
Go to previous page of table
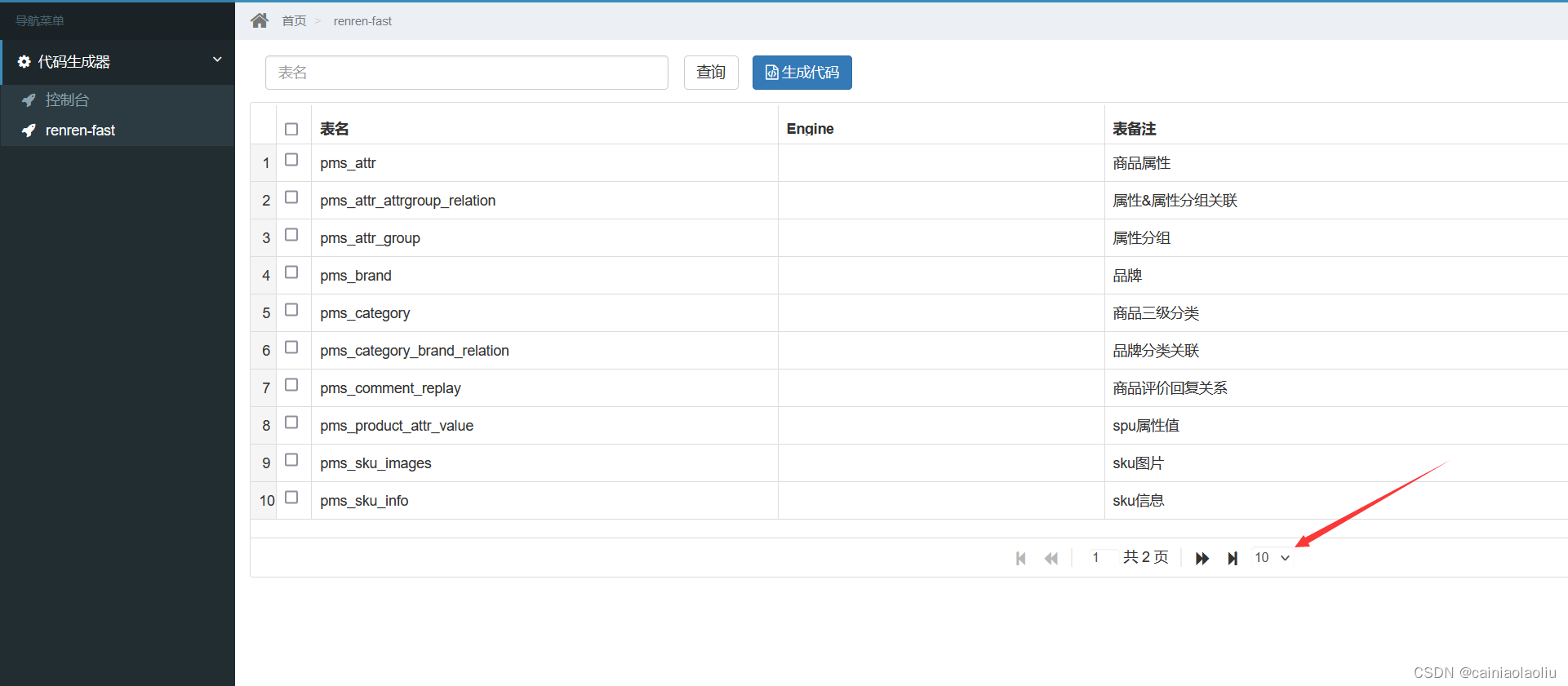click(1051, 558)
